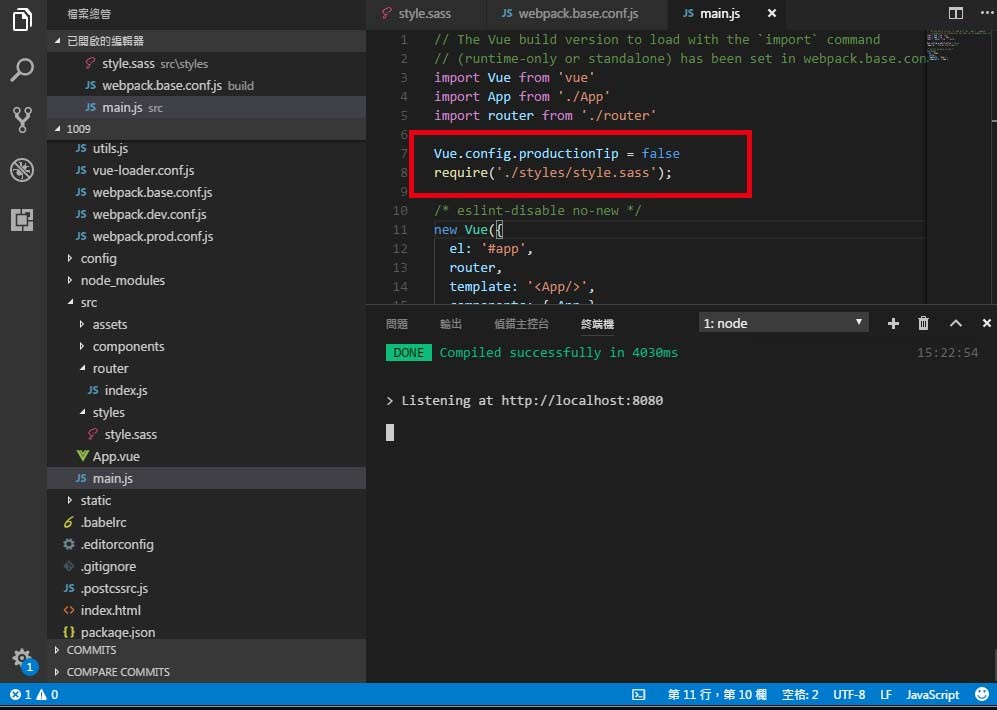Open index.js under router folder

207,391
